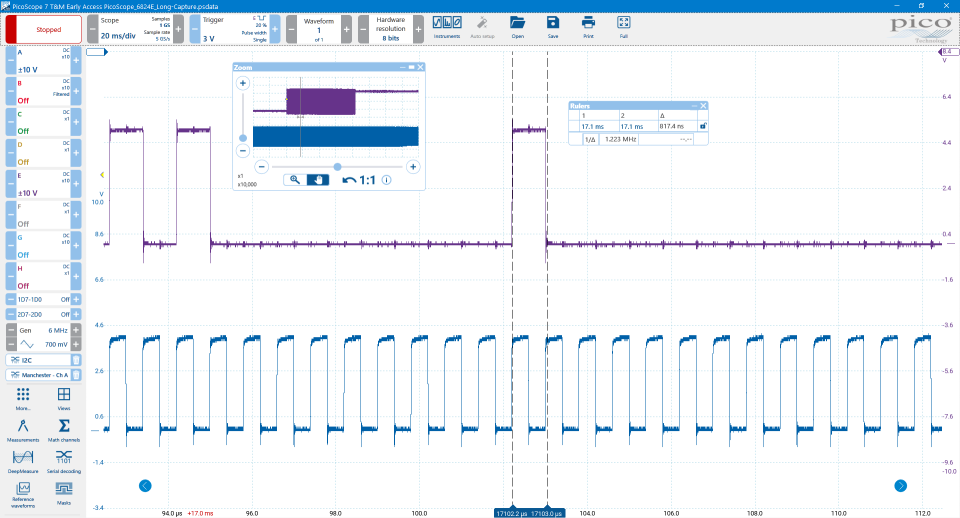The image size is (960, 518).
Task: Open the Measurements panel
Action: 22,429
